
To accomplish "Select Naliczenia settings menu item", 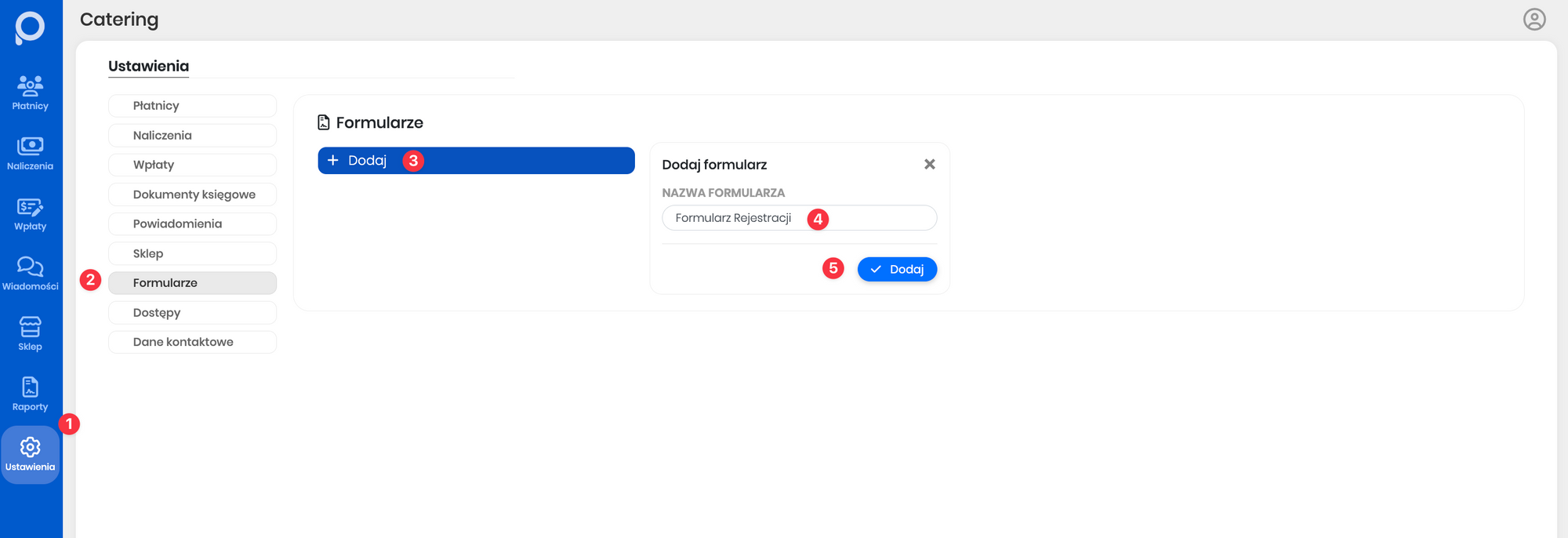I will pyautogui.click(x=192, y=136).
